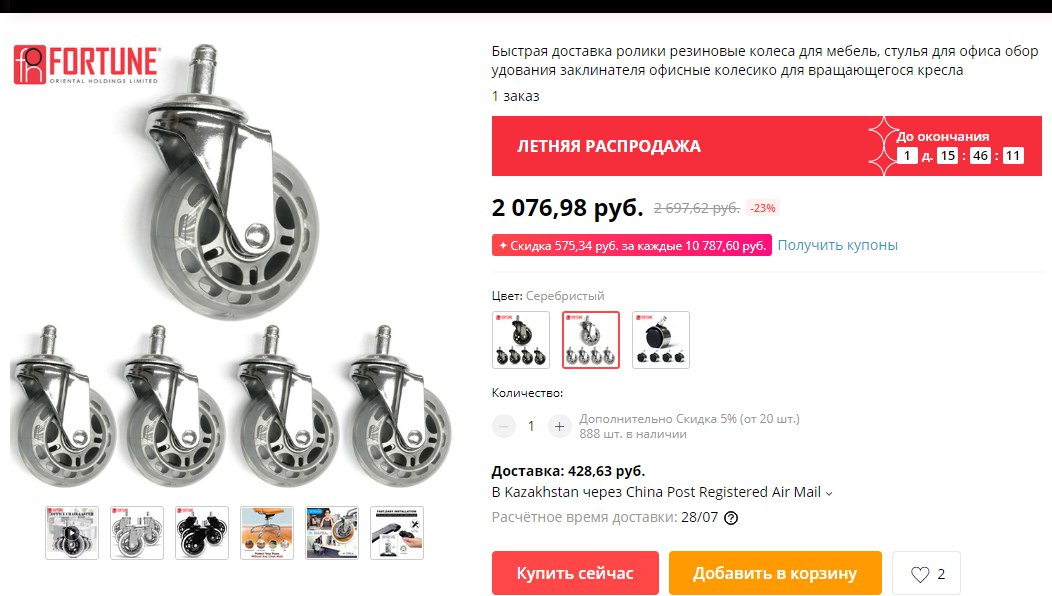Choose the black round caster color option
The height and width of the screenshot is (596, 1052).
(x=661, y=340)
